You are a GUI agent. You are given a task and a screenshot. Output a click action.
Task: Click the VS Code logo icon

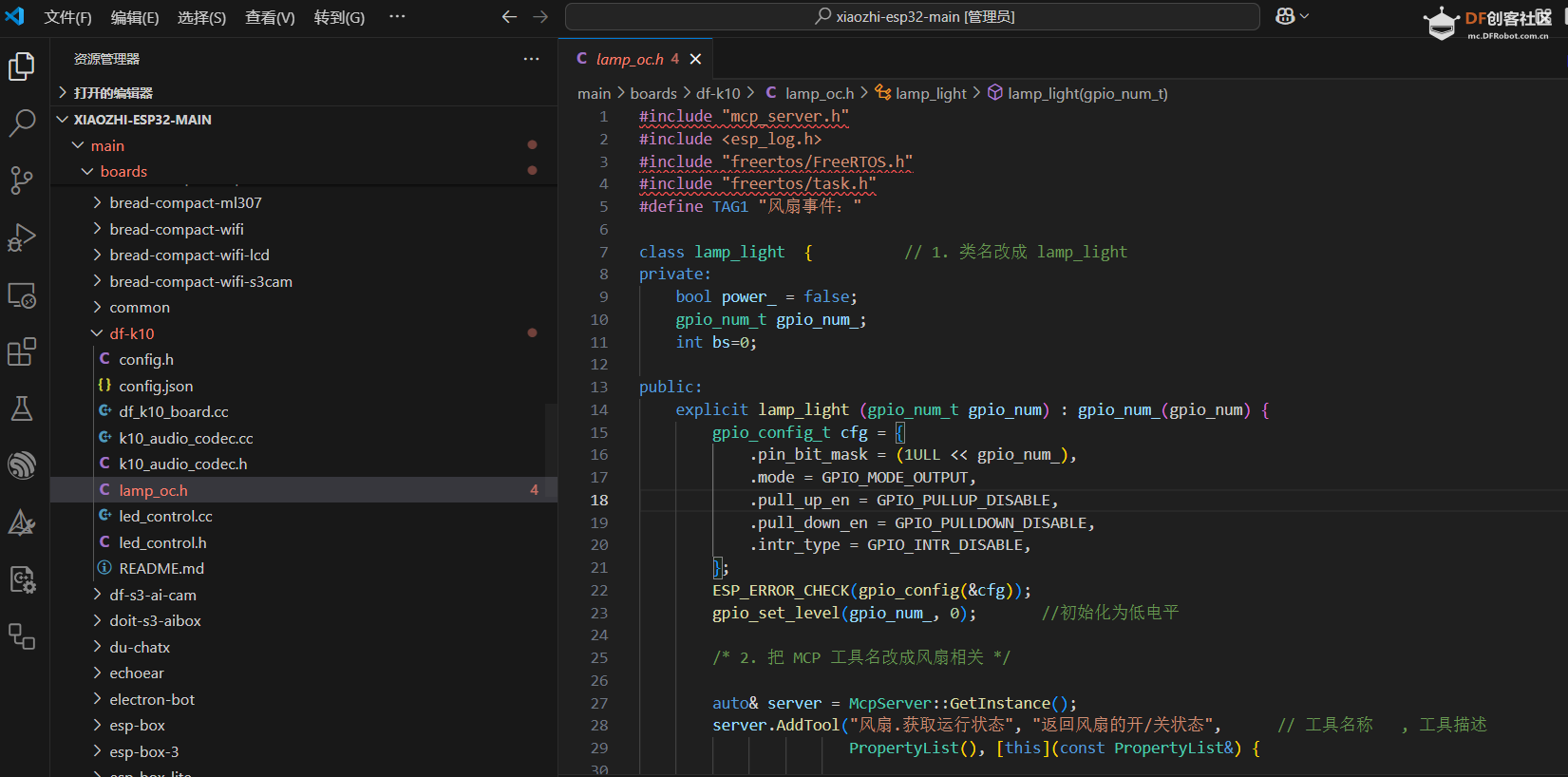(x=15, y=16)
